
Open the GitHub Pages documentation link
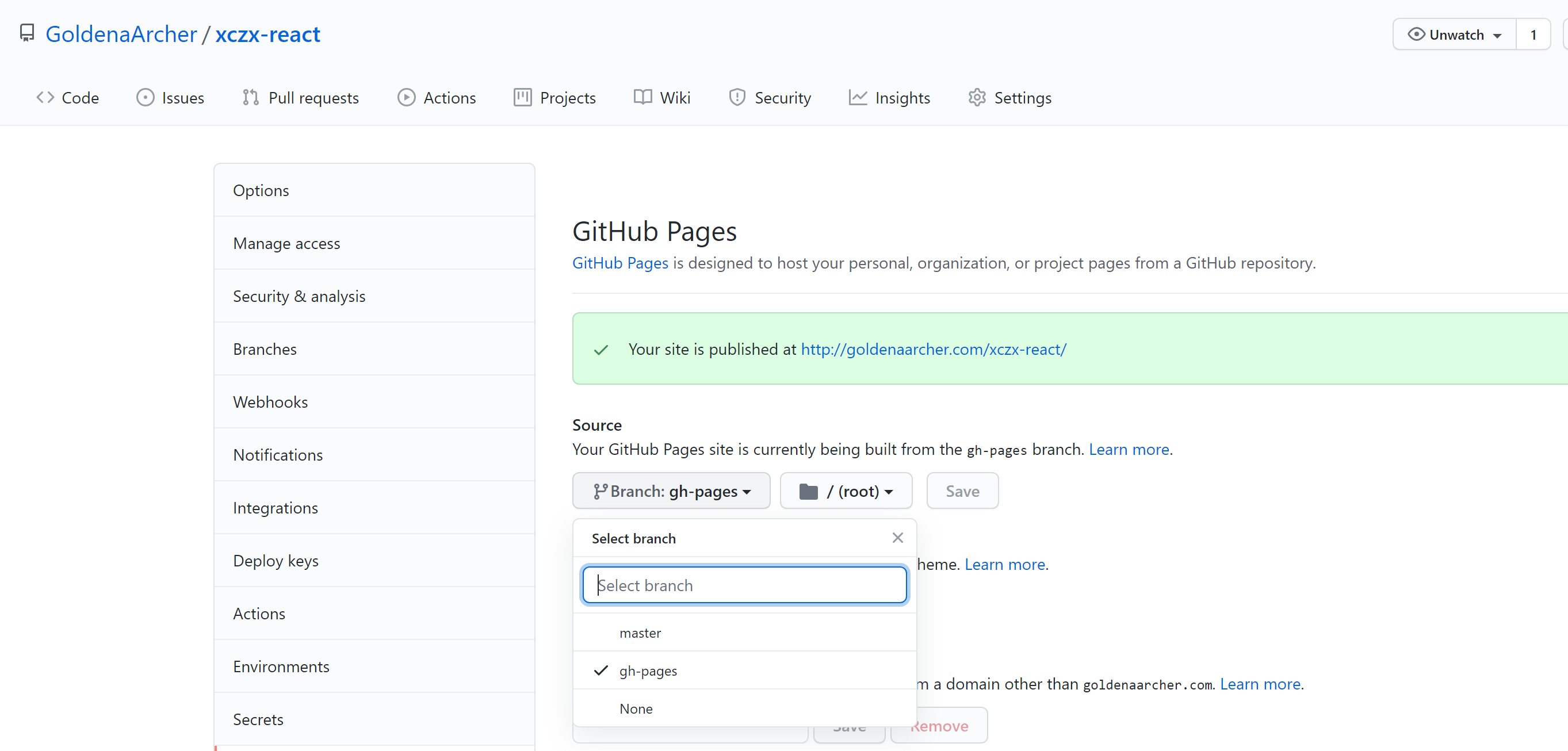619,262
